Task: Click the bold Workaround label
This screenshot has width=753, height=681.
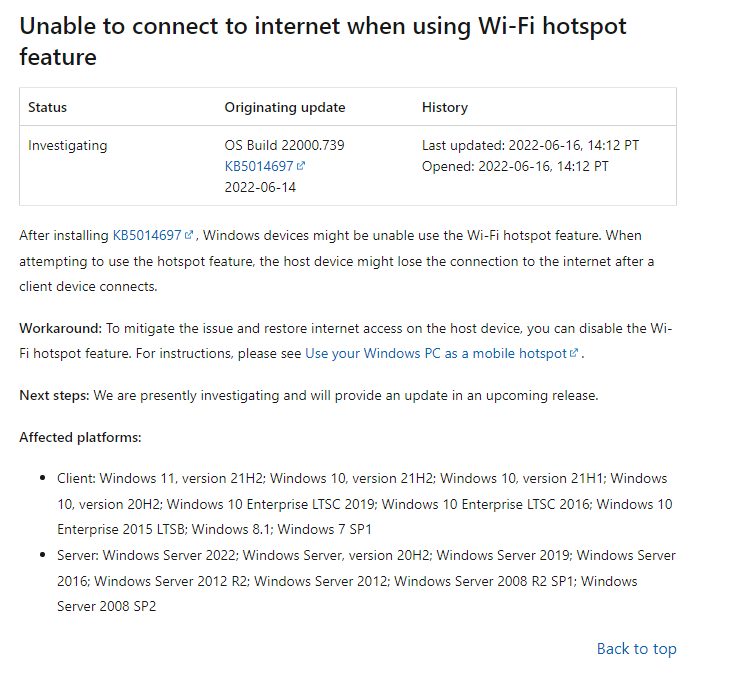Action: click(x=60, y=328)
